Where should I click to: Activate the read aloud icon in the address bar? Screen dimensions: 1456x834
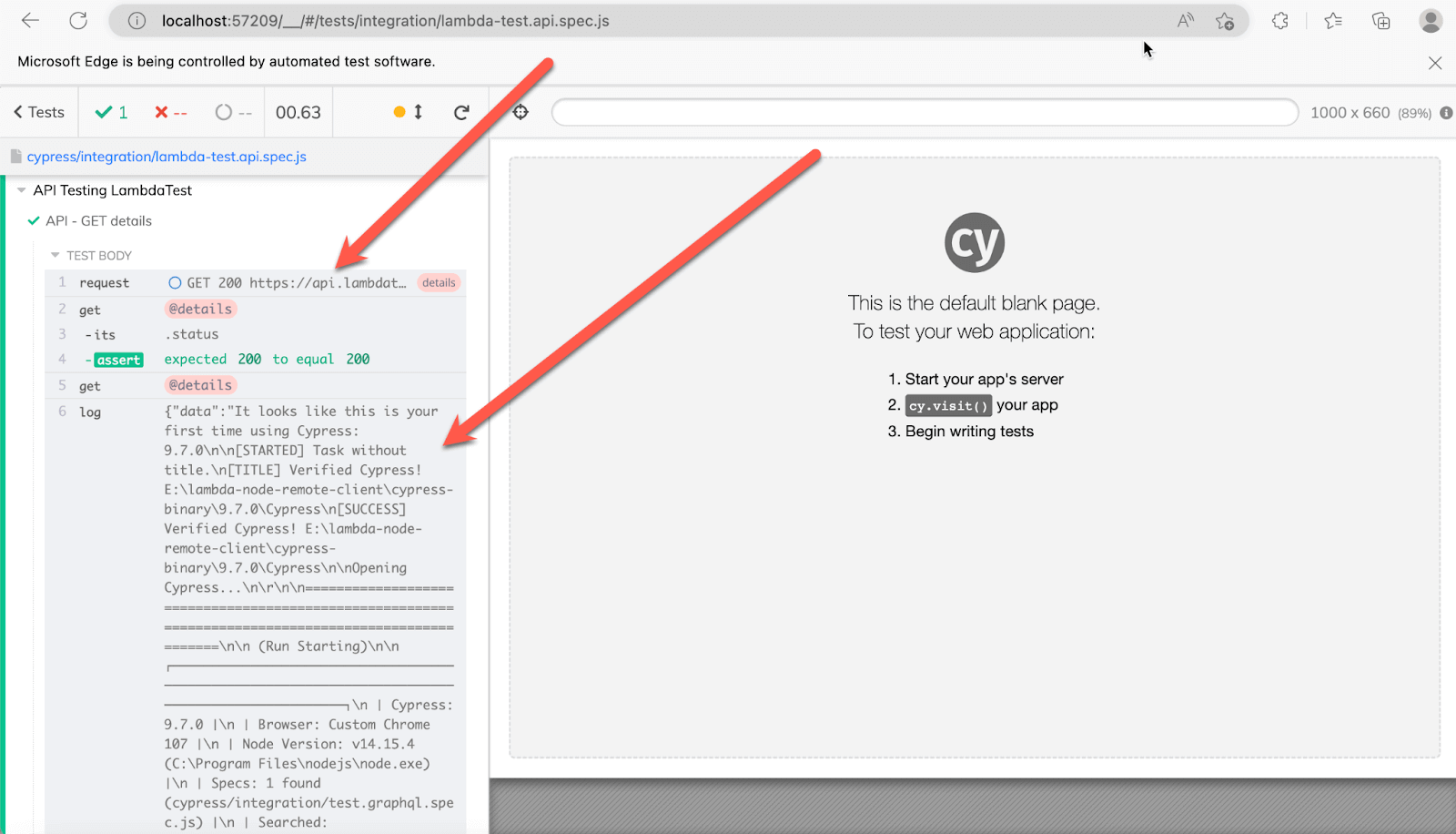click(1184, 20)
